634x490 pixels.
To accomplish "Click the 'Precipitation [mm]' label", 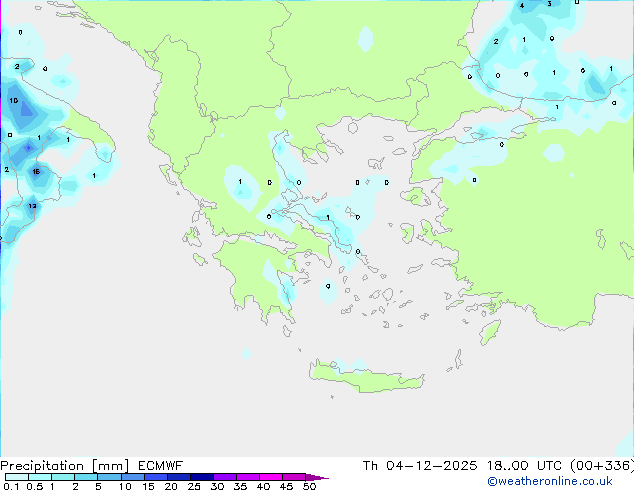I will (64, 466).
